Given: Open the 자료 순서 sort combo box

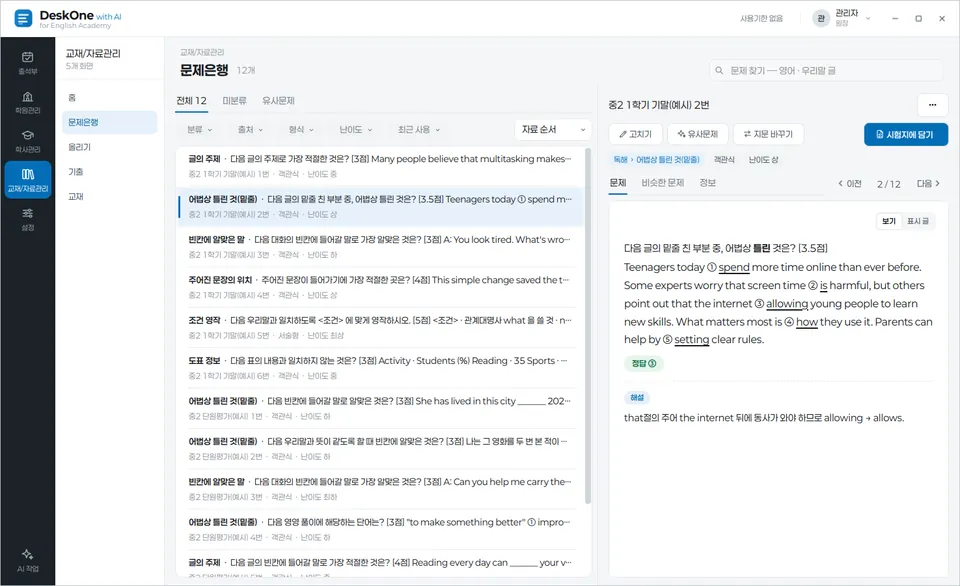Looking at the screenshot, I should pos(553,130).
